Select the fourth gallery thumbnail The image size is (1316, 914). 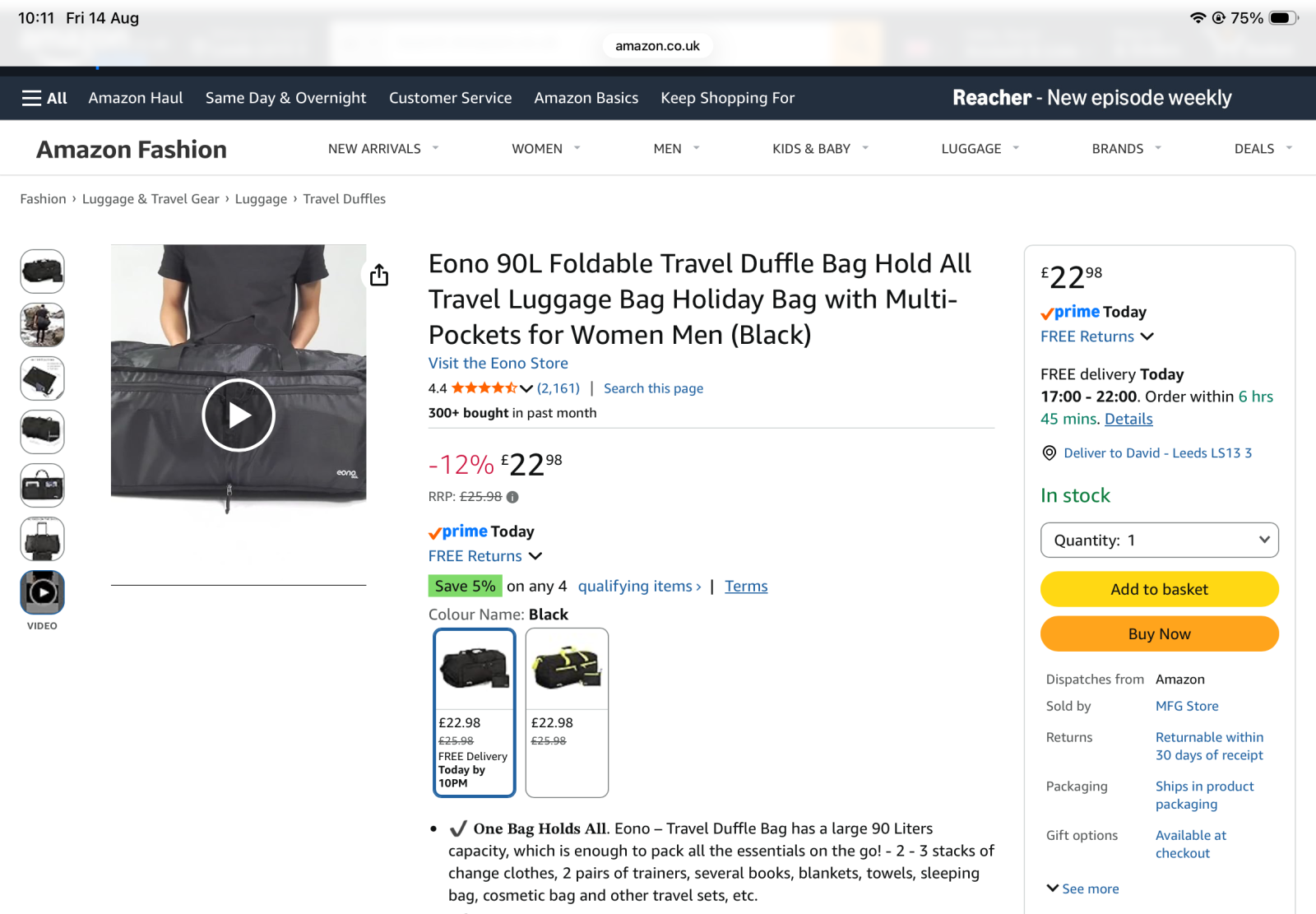point(42,432)
